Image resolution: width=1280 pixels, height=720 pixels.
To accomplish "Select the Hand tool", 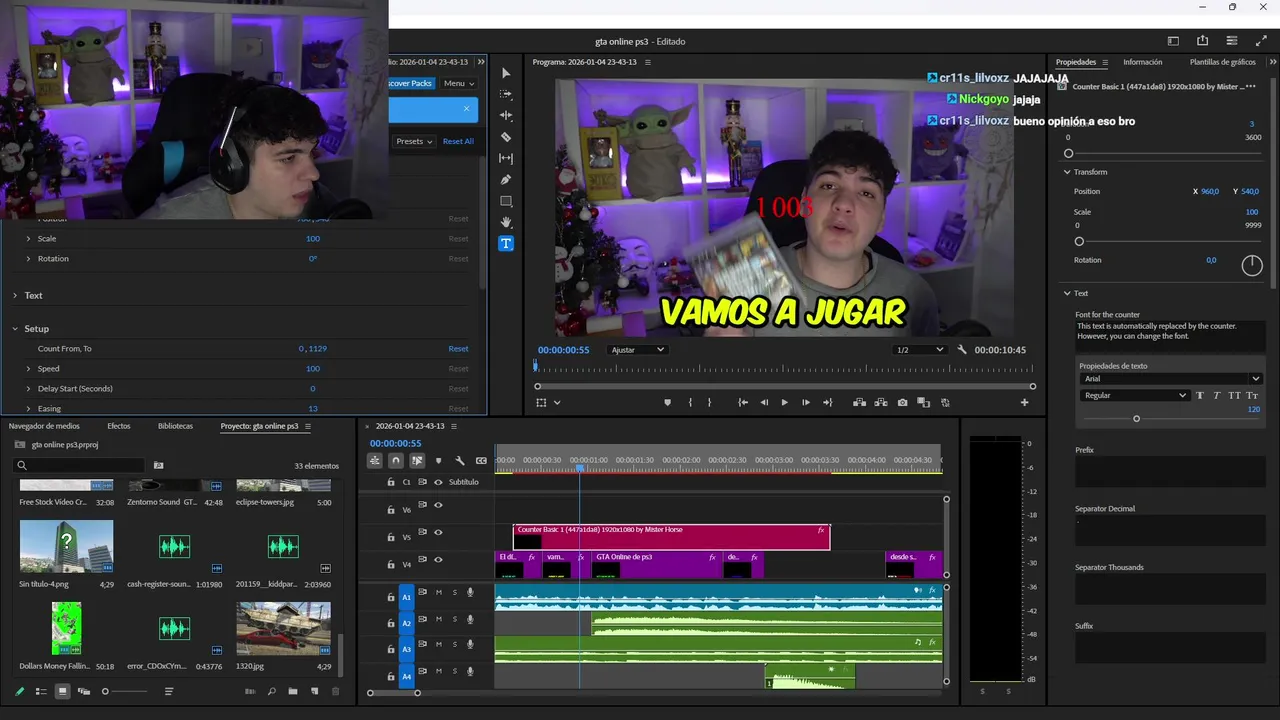I will (506, 222).
